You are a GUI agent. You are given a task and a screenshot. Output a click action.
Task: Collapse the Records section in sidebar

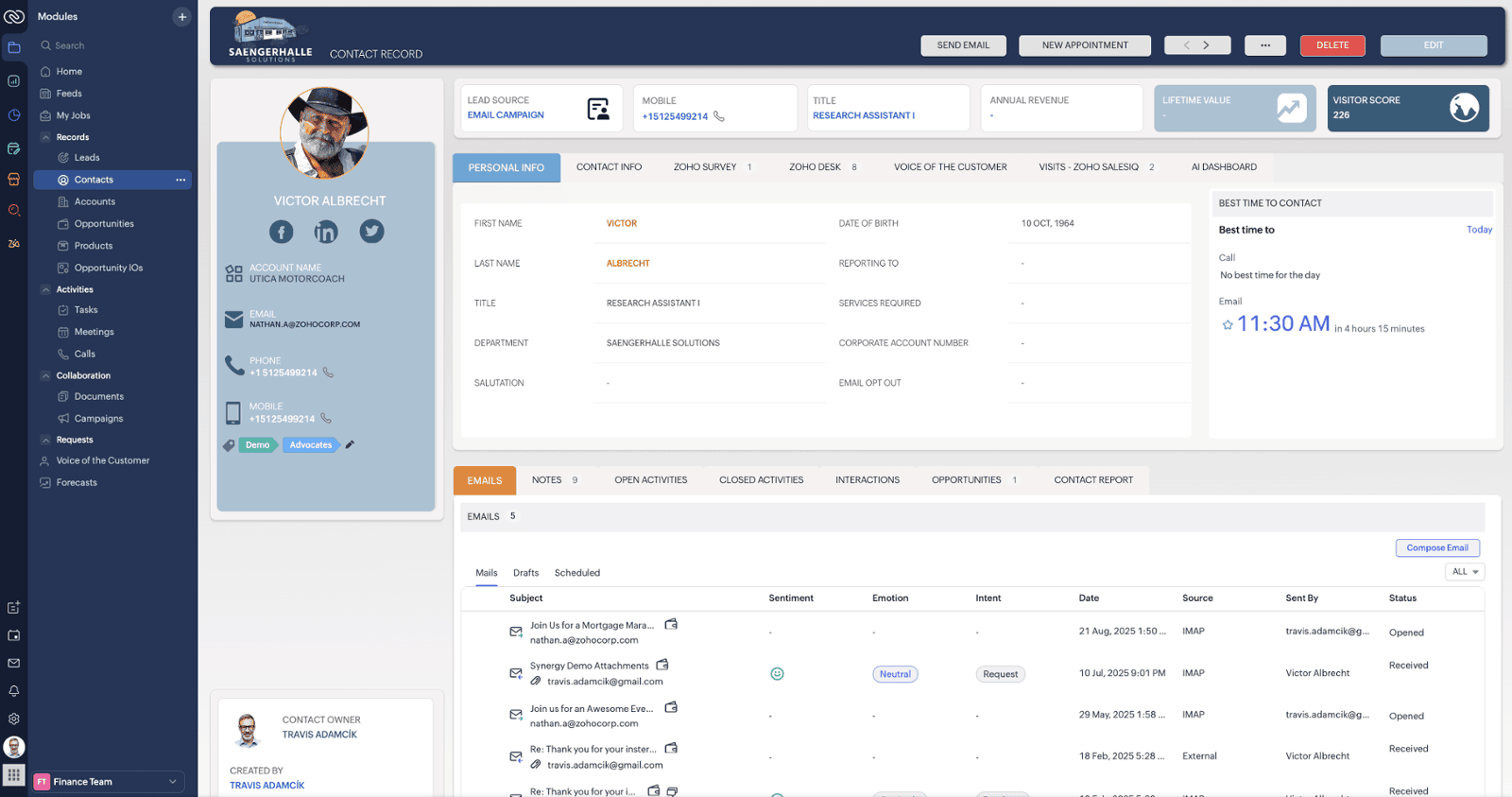[45, 137]
